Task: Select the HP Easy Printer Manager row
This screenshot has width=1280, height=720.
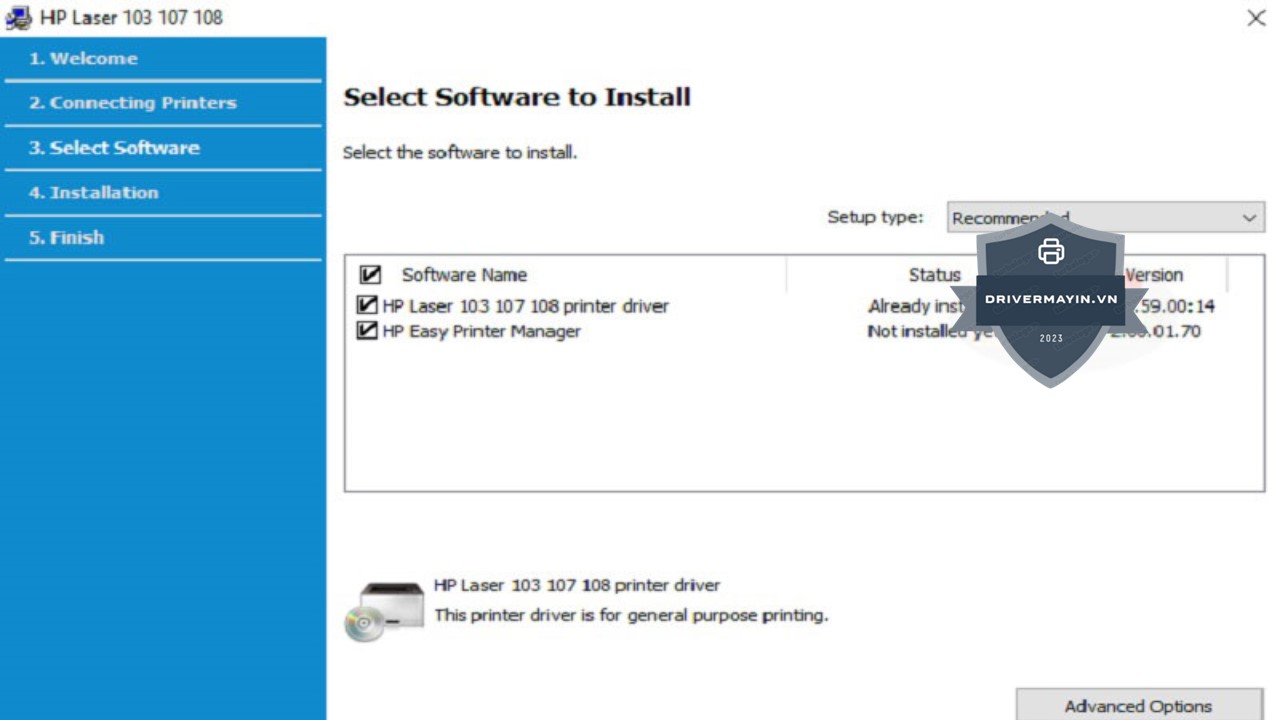Action: (481, 331)
